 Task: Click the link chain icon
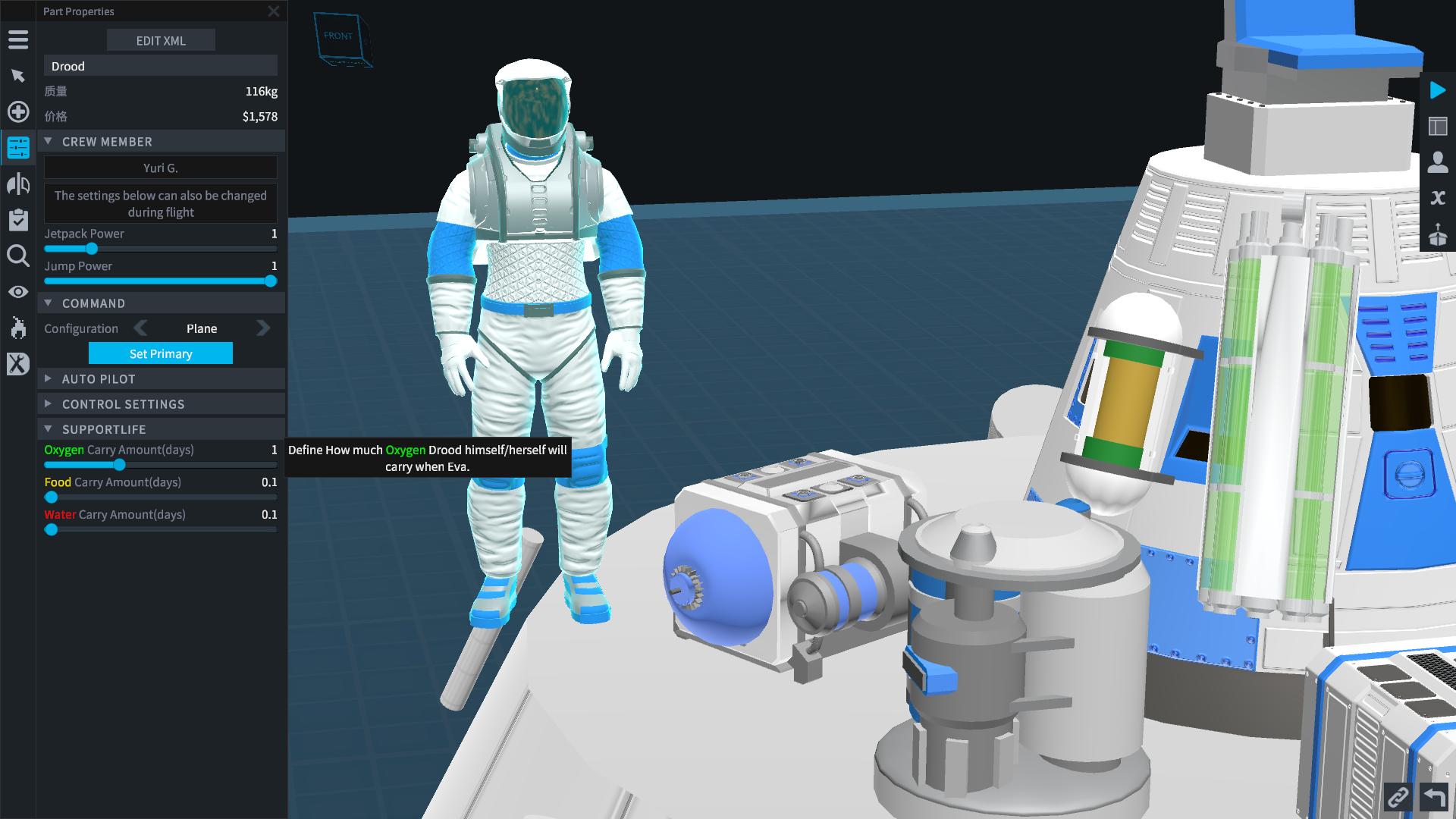pyautogui.click(x=1398, y=797)
